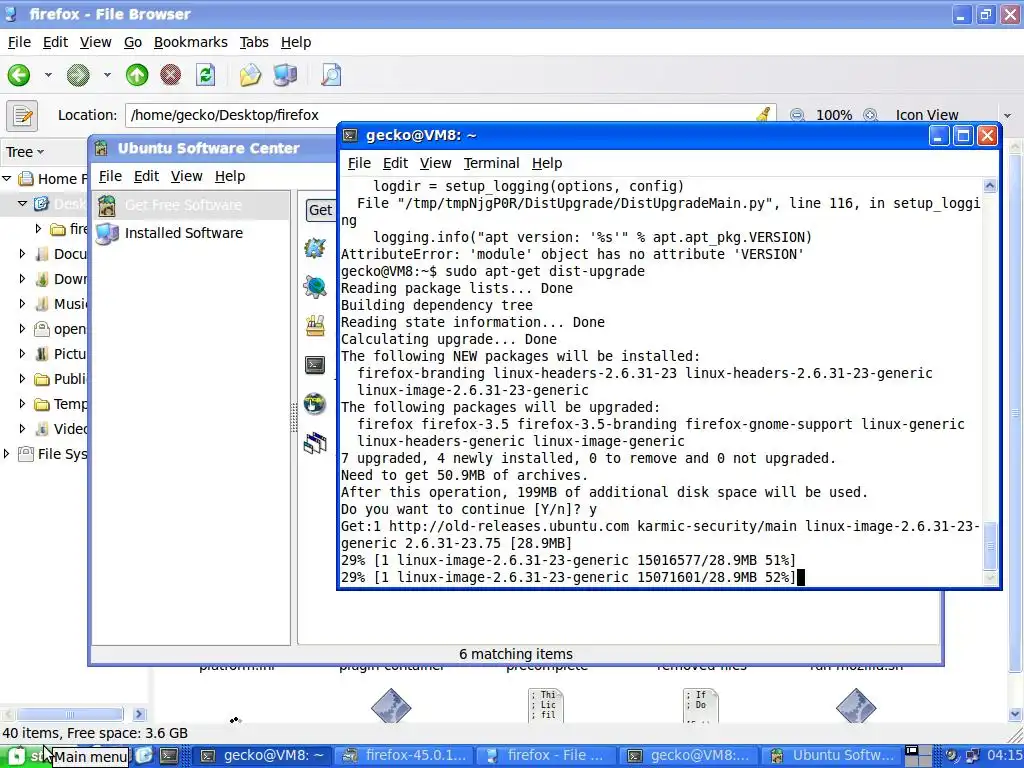Toggle the text-based location bar button

coord(22,116)
